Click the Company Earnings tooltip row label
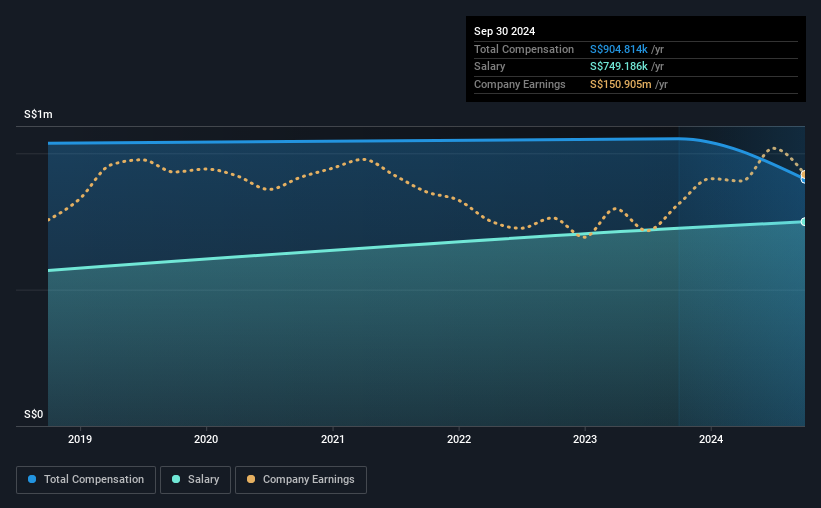Image resolution: width=821 pixels, height=508 pixels. pyautogui.click(x=519, y=84)
